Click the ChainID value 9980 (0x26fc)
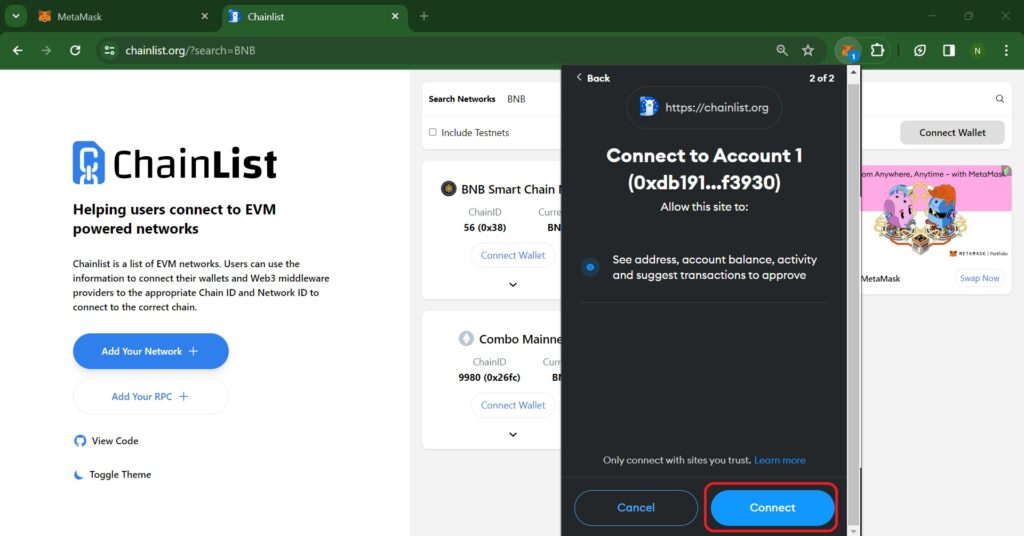 coord(489,377)
